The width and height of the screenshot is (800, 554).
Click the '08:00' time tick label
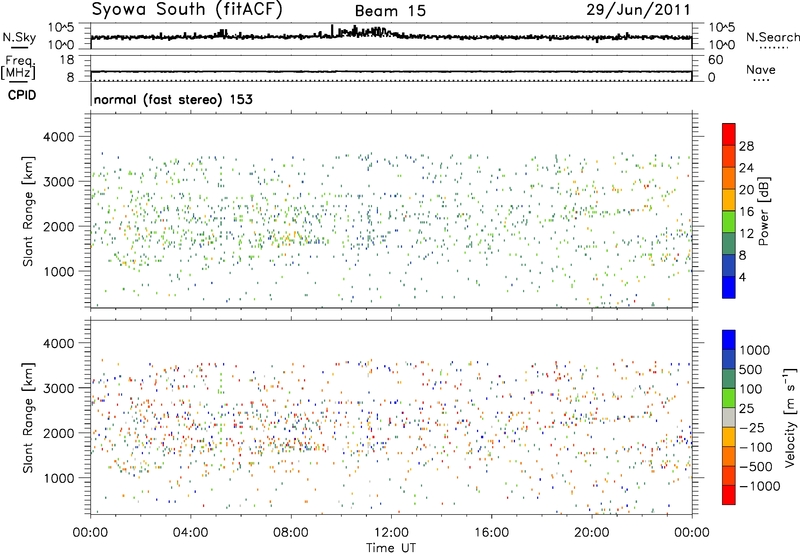point(291,533)
